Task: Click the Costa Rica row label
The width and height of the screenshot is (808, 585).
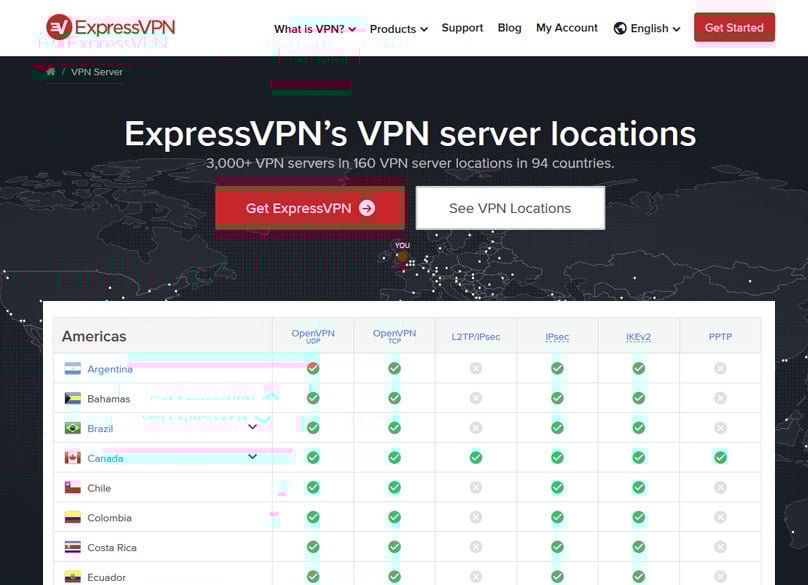Action: coord(112,548)
